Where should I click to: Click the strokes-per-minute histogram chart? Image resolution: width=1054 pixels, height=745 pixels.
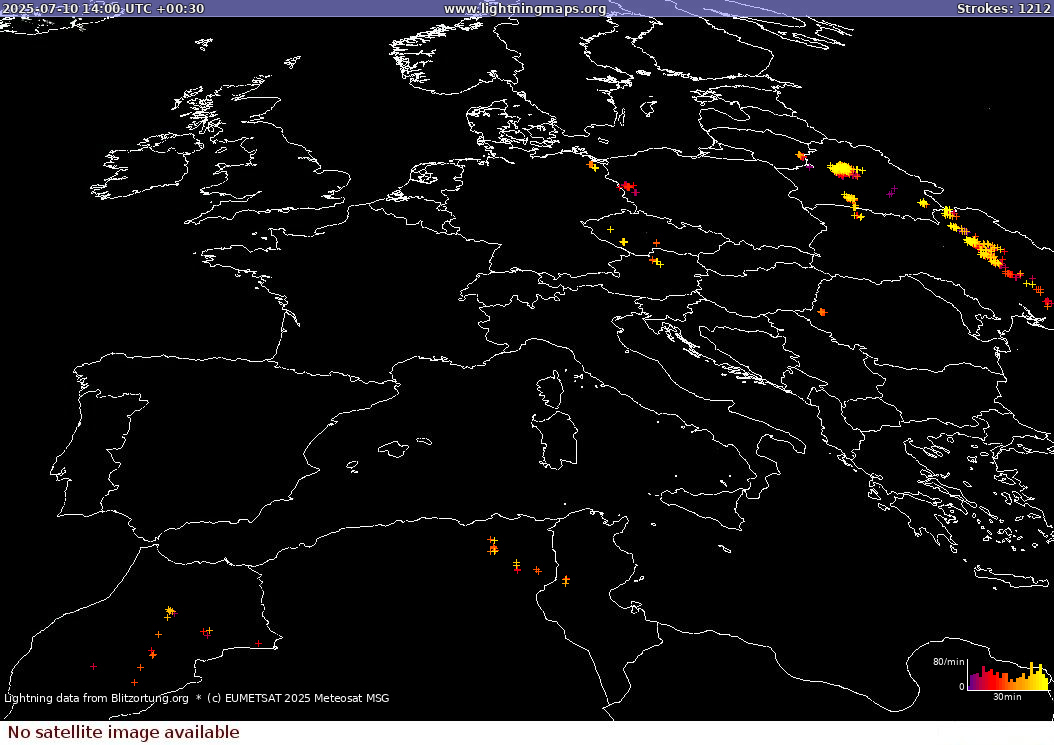(x=1008, y=677)
